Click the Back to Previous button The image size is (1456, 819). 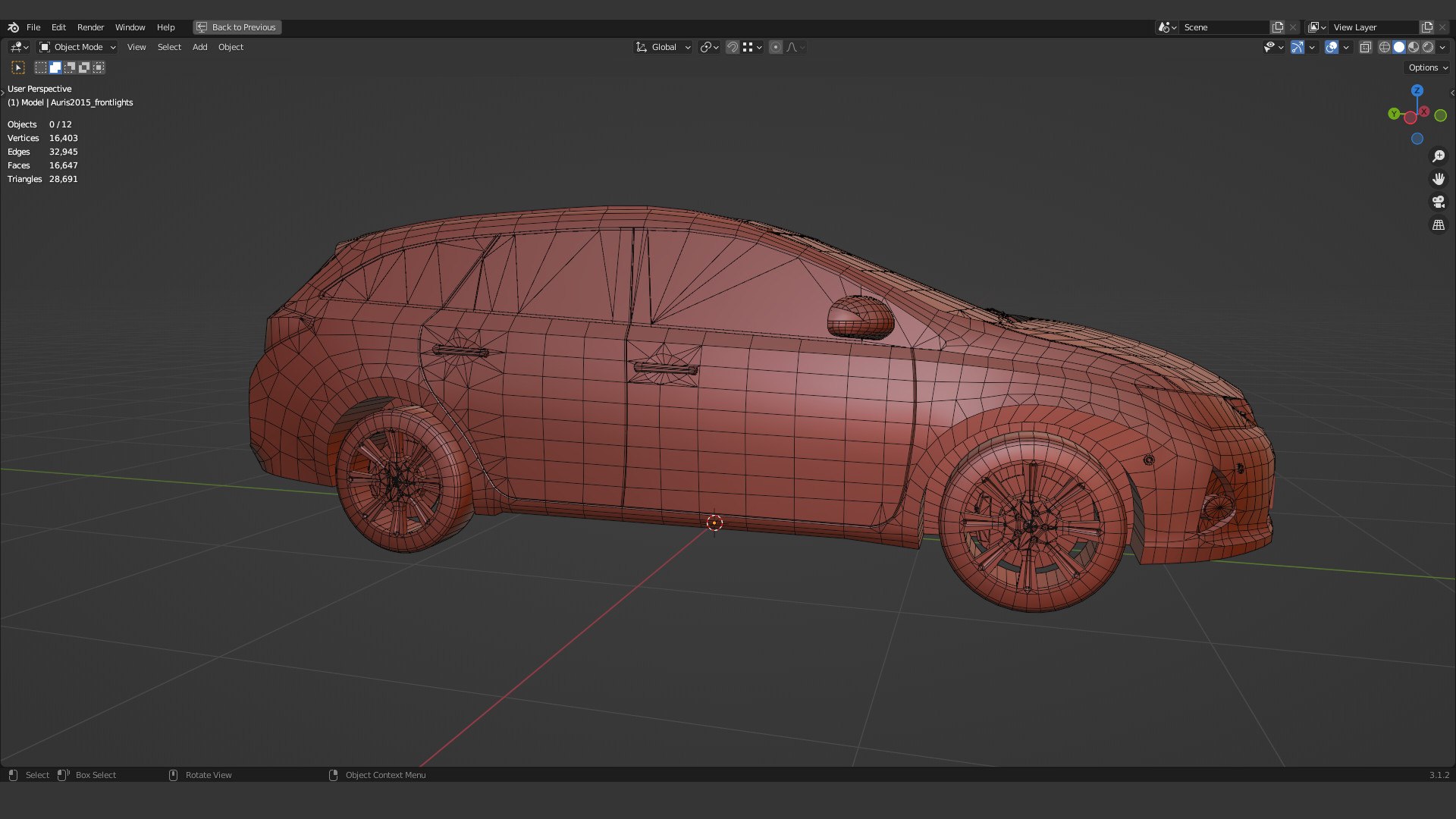[x=237, y=27]
